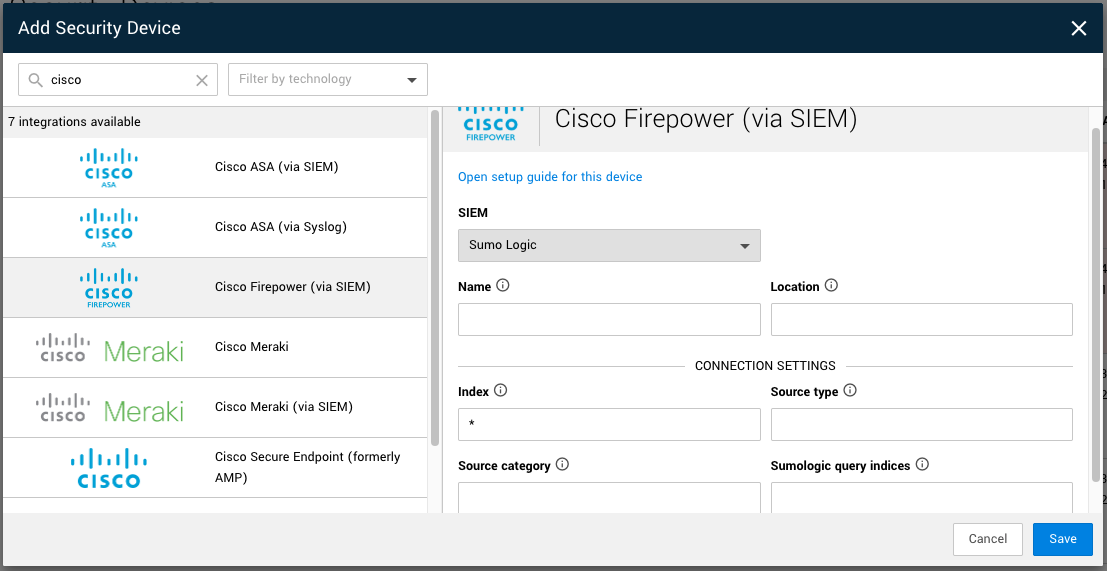Clear the cisco search text
The image size is (1107, 571).
[x=202, y=80]
